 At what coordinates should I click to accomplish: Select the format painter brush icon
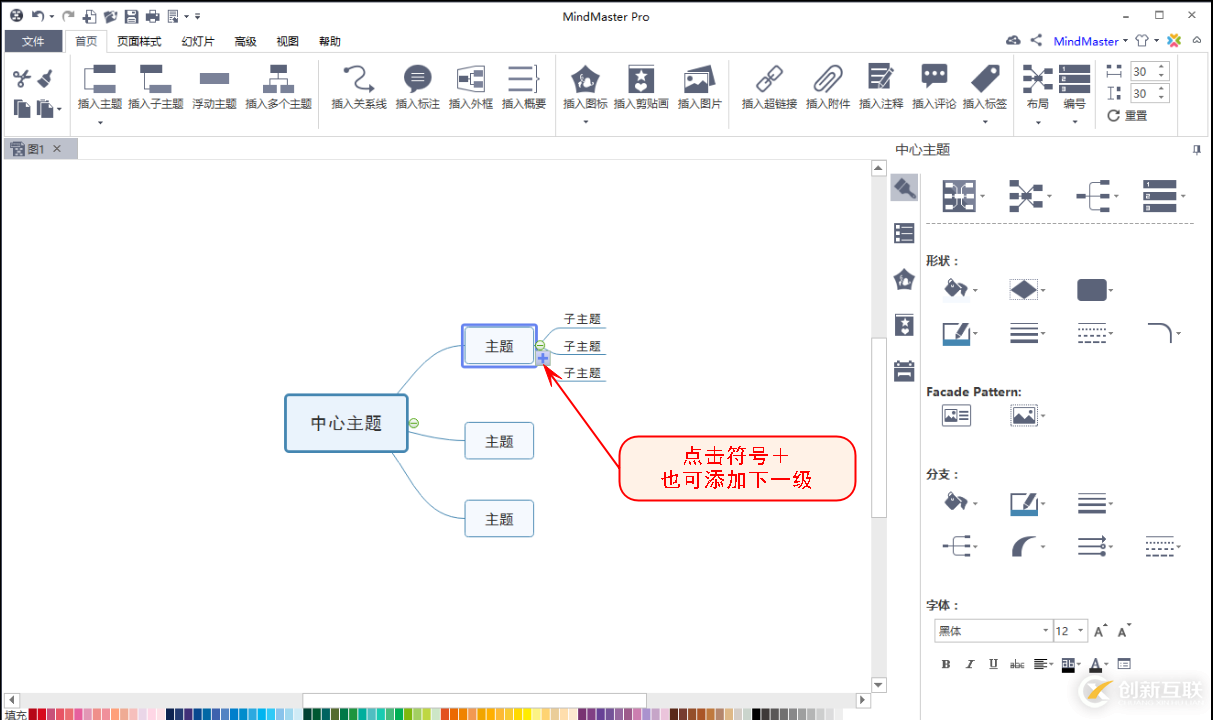45,78
